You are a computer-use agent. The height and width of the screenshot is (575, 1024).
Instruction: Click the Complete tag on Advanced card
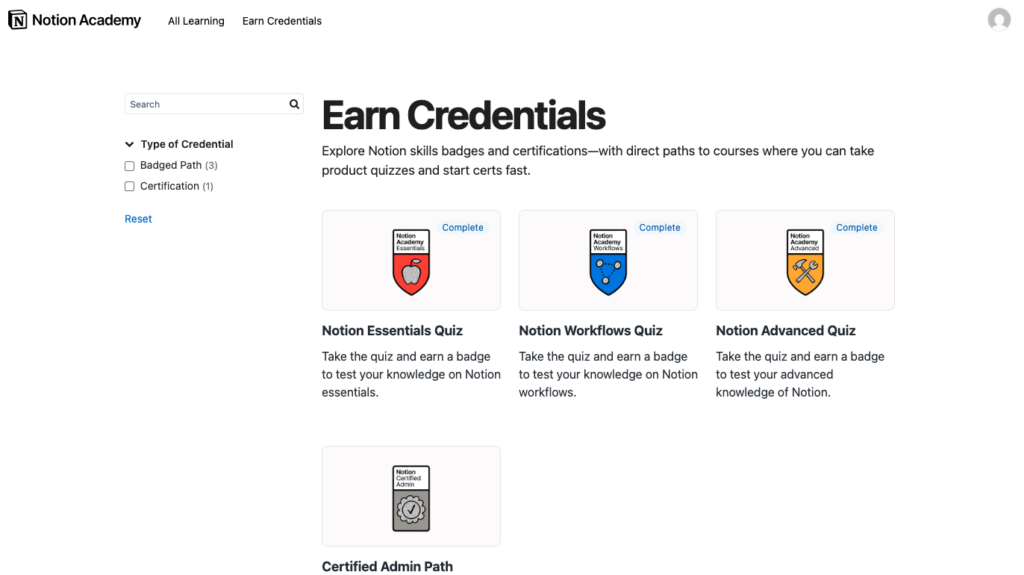(x=857, y=228)
